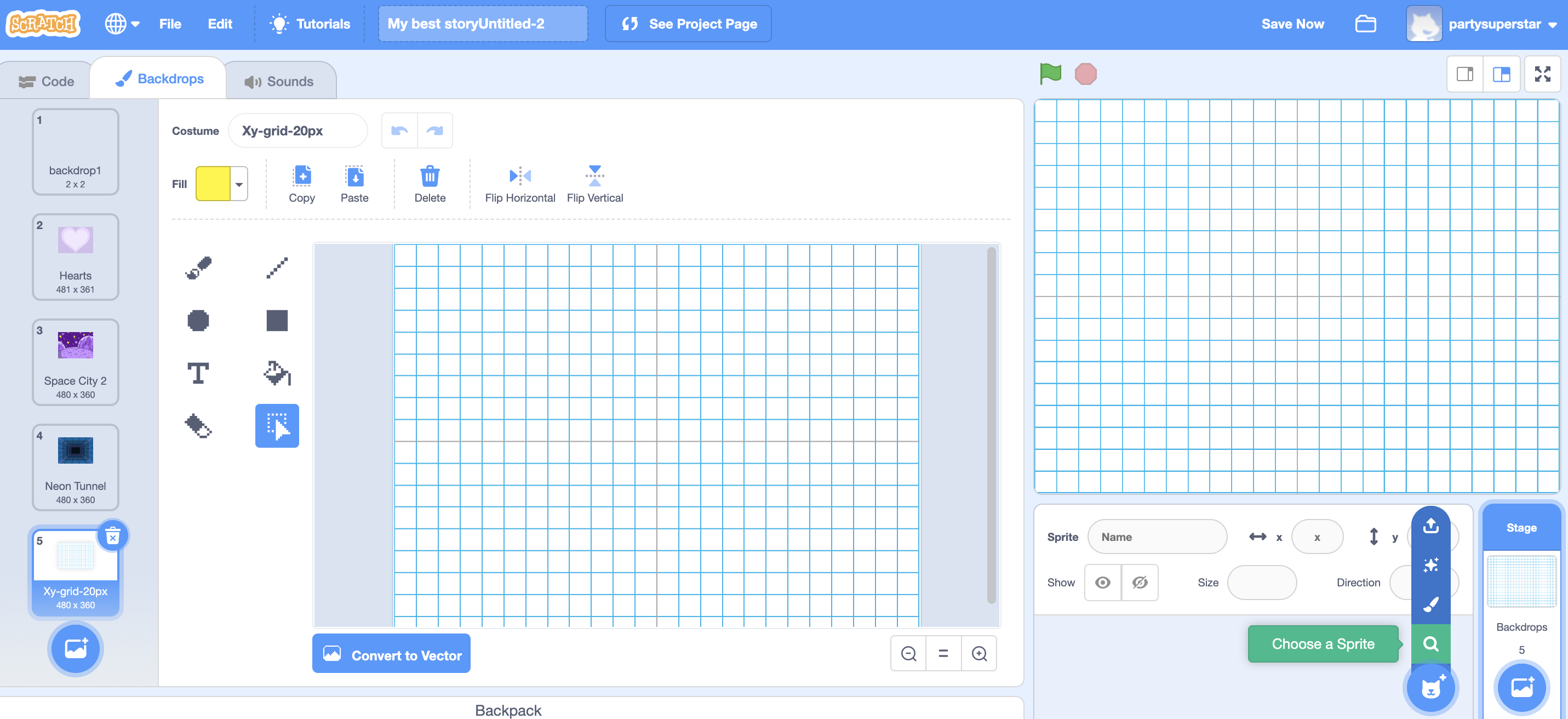The width and height of the screenshot is (1568, 719).
Task: Click the green flag to run
Action: 1051,75
